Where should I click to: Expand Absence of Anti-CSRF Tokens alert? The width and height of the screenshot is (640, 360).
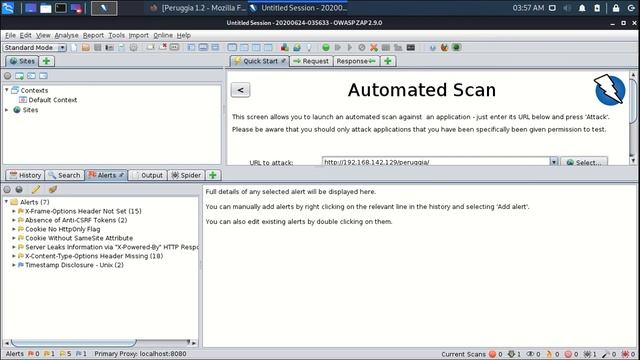[x=13, y=220]
